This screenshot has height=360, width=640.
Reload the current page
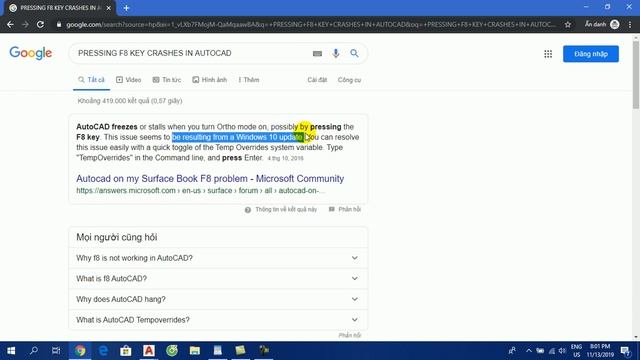[40, 24]
